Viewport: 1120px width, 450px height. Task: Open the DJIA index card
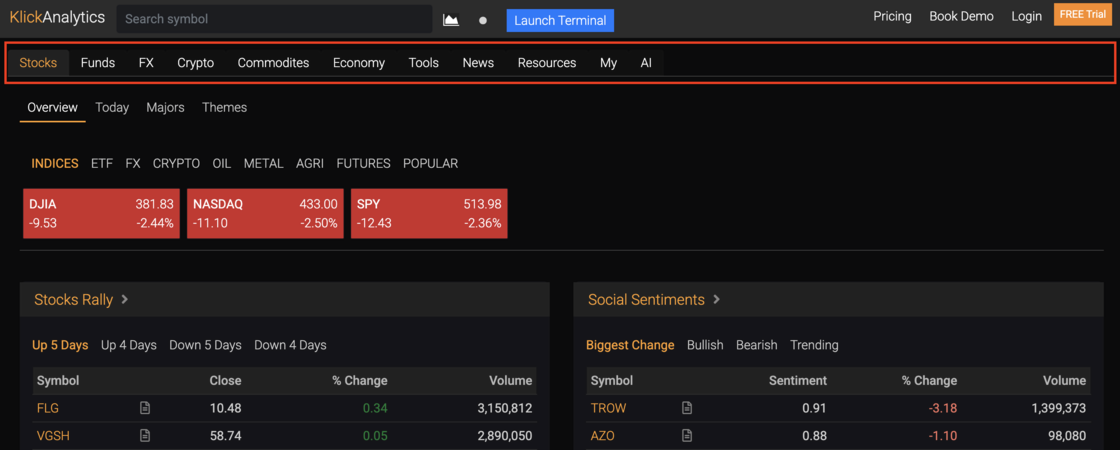(x=101, y=213)
